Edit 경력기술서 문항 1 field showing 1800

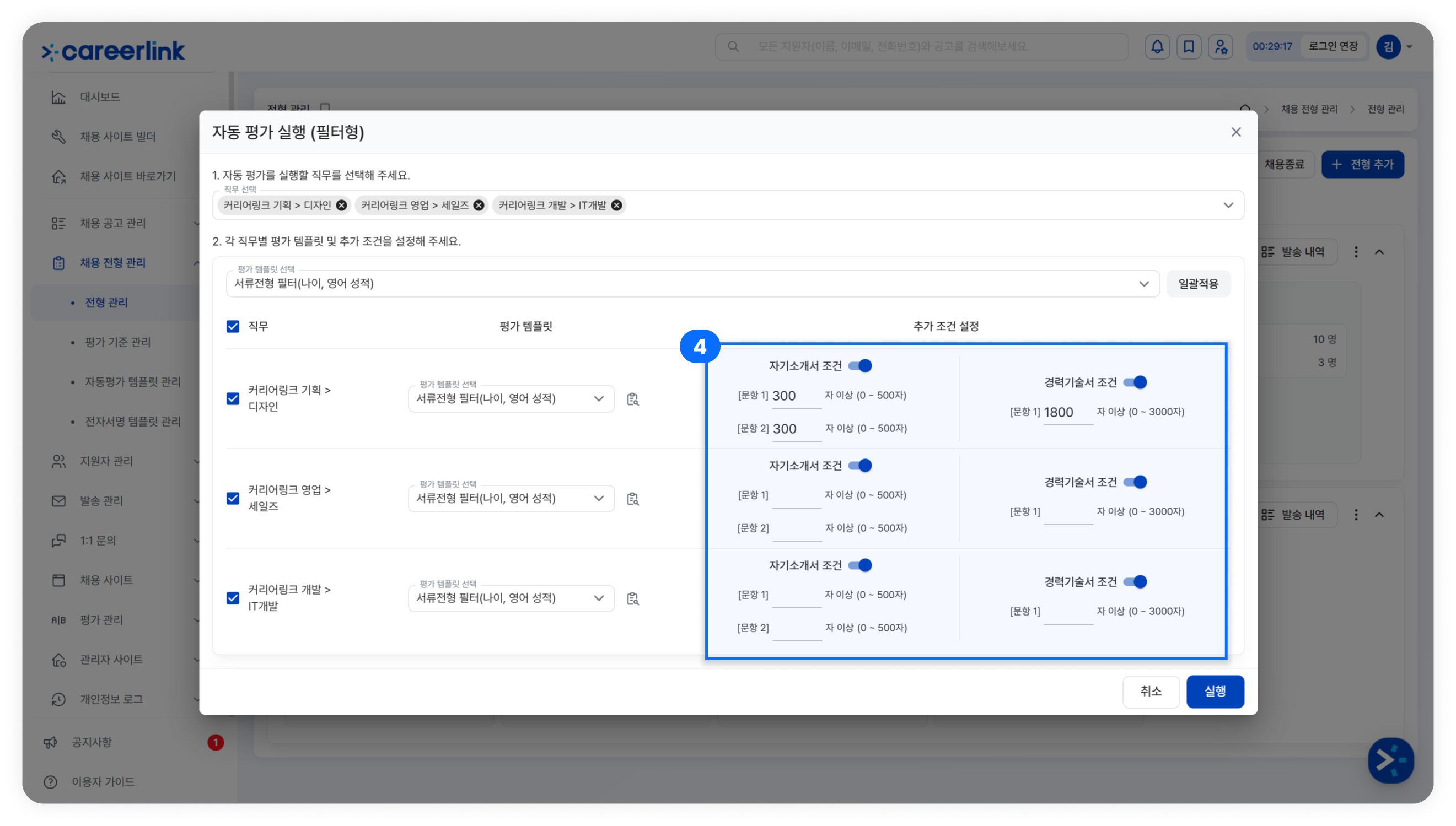click(x=1068, y=412)
